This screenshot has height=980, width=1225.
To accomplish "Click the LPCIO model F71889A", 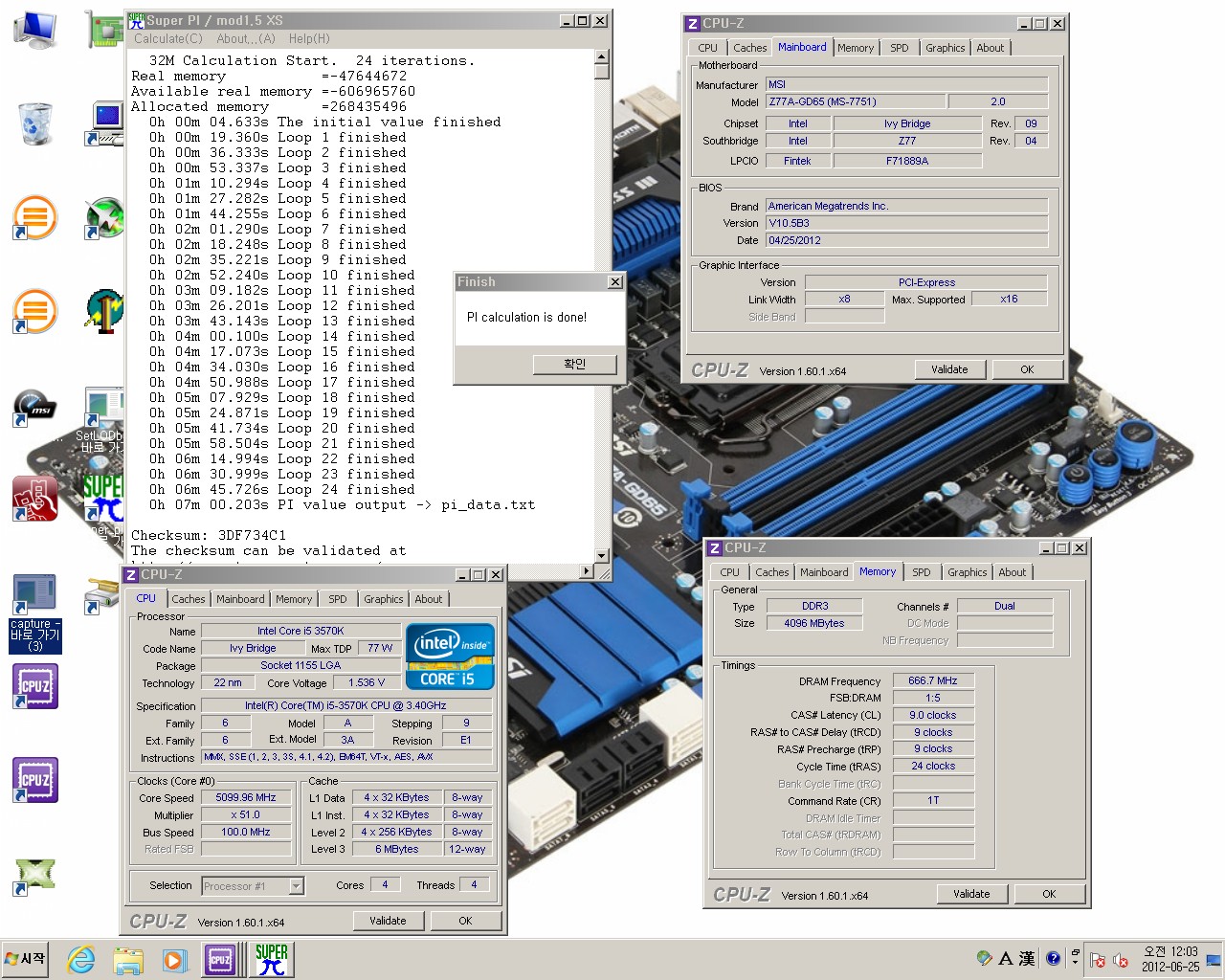I will [907, 161].
